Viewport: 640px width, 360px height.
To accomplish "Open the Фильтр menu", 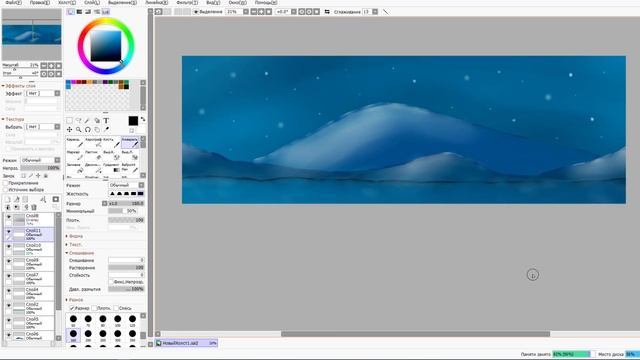I will click(x=187, y=2).
